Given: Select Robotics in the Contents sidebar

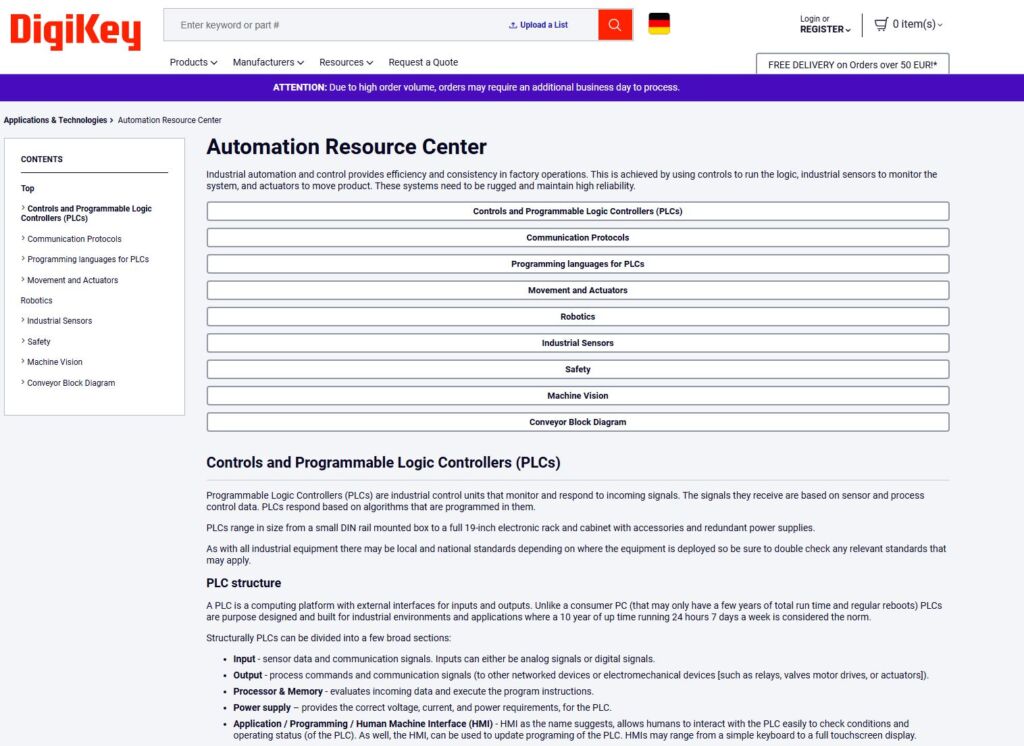Looking at the screenshot, I should coord(37,300).
